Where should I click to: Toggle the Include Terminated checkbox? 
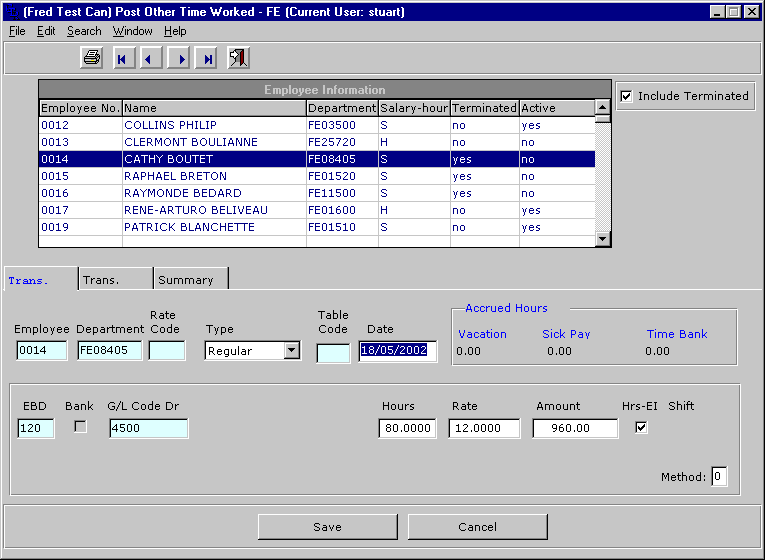627,96
